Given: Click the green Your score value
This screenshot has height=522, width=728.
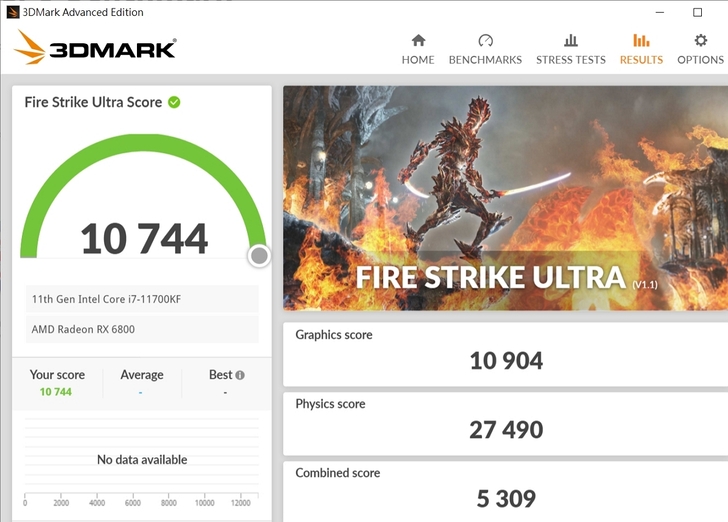Looking at the screenshot, I should coord(56,392).
